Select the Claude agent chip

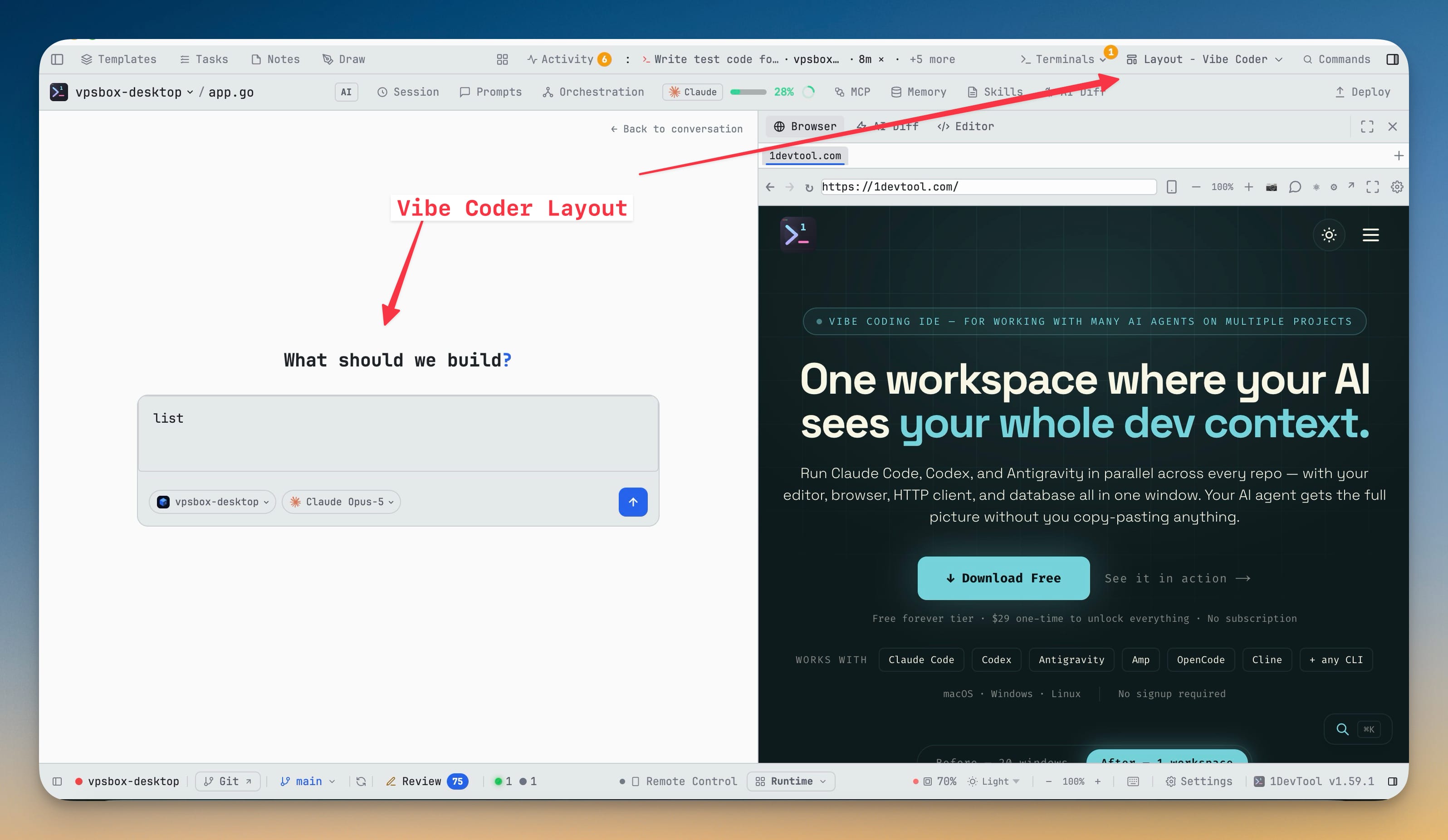click(692, 92)
